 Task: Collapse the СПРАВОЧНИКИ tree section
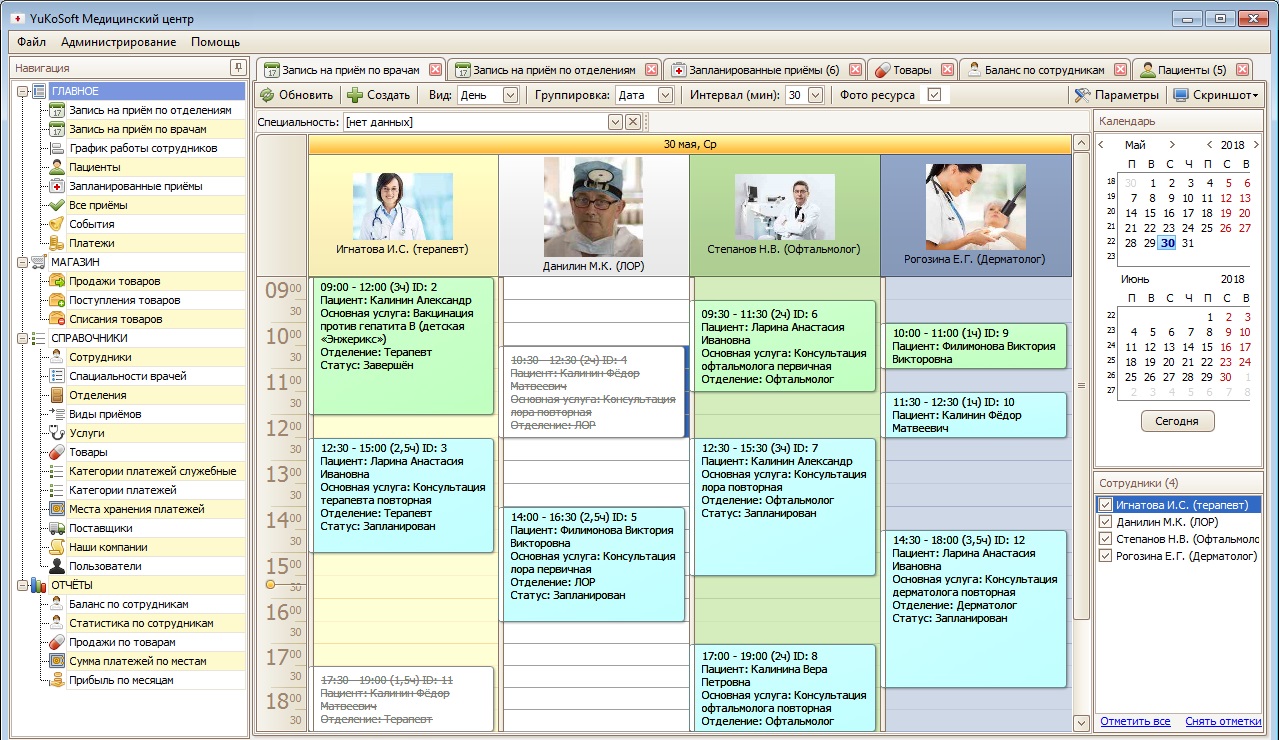coord(23,338)
